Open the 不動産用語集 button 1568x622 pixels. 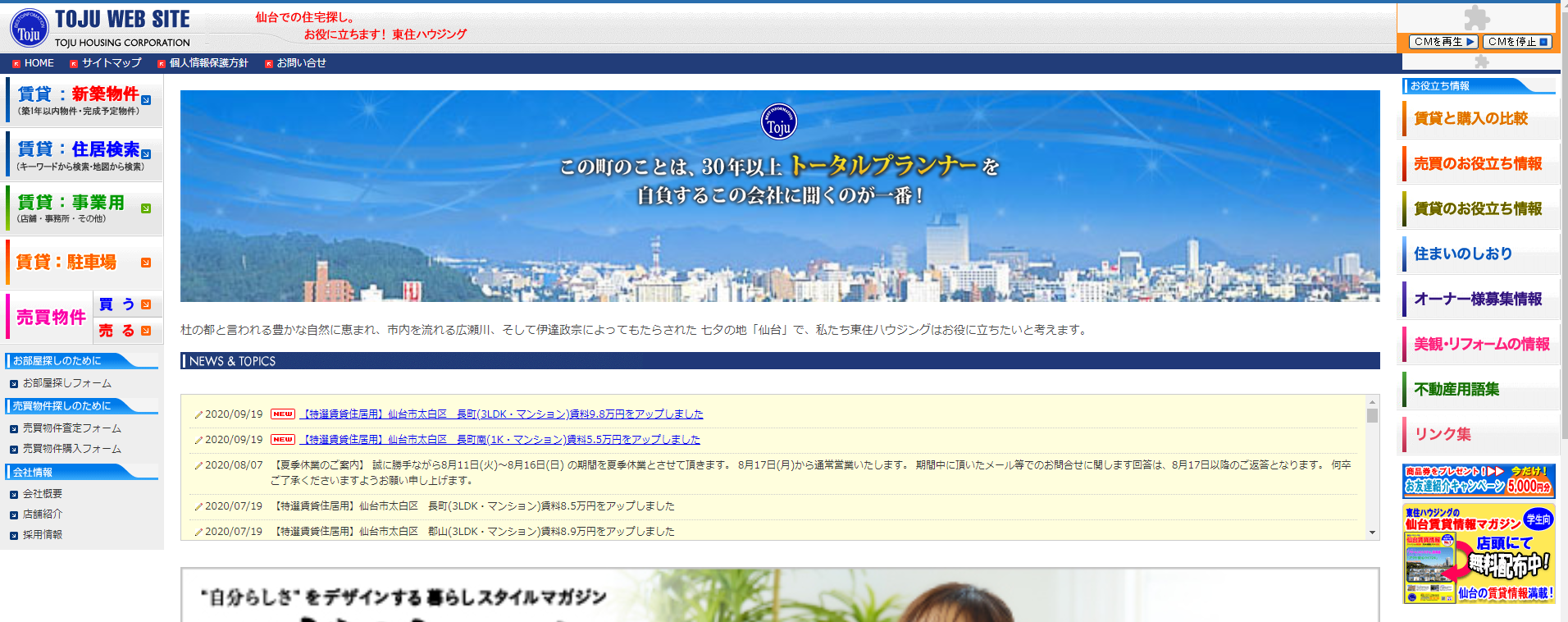(1479, 389)
